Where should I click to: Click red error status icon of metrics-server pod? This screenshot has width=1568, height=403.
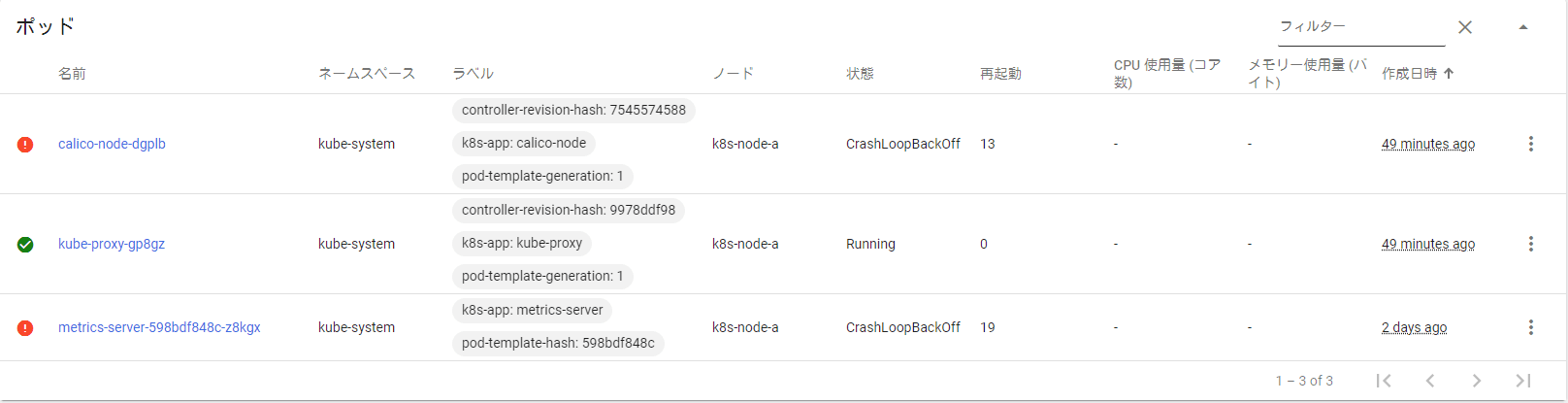(x=25, y=328)
